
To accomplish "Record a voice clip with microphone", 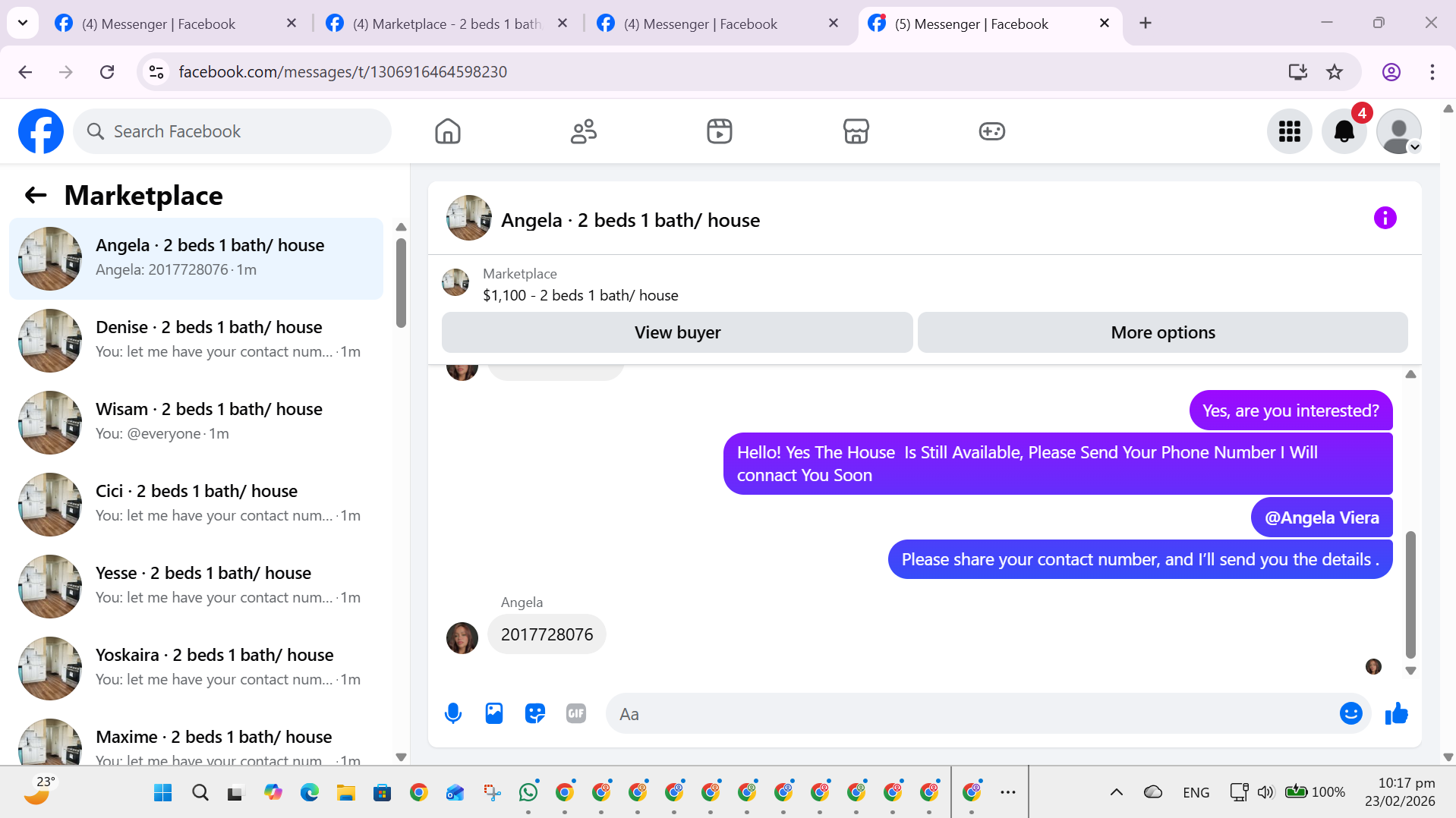I will click(x=453, y=713).
